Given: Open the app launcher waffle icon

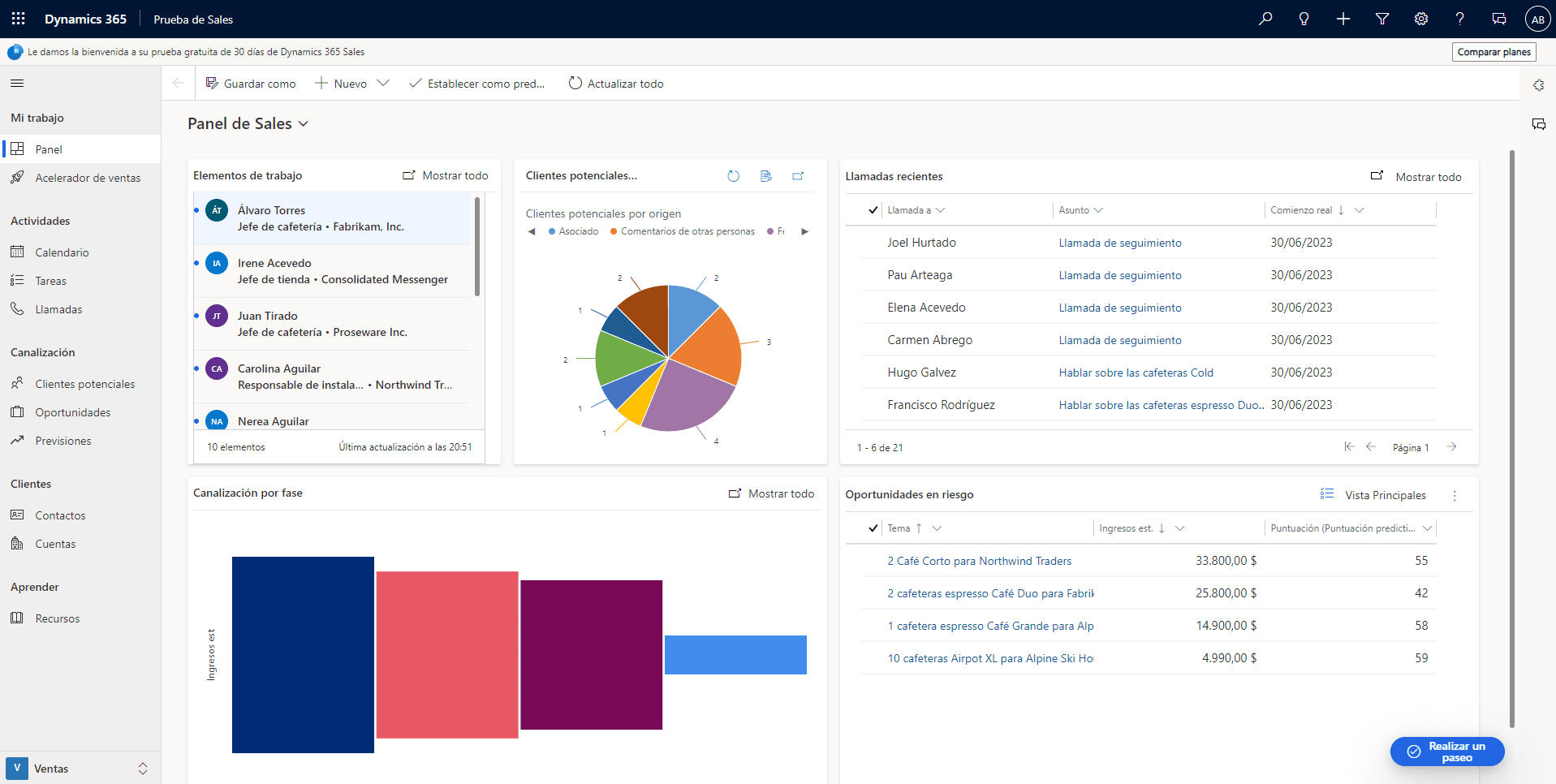Looking at the screenshot, I should tap(18, 19).
